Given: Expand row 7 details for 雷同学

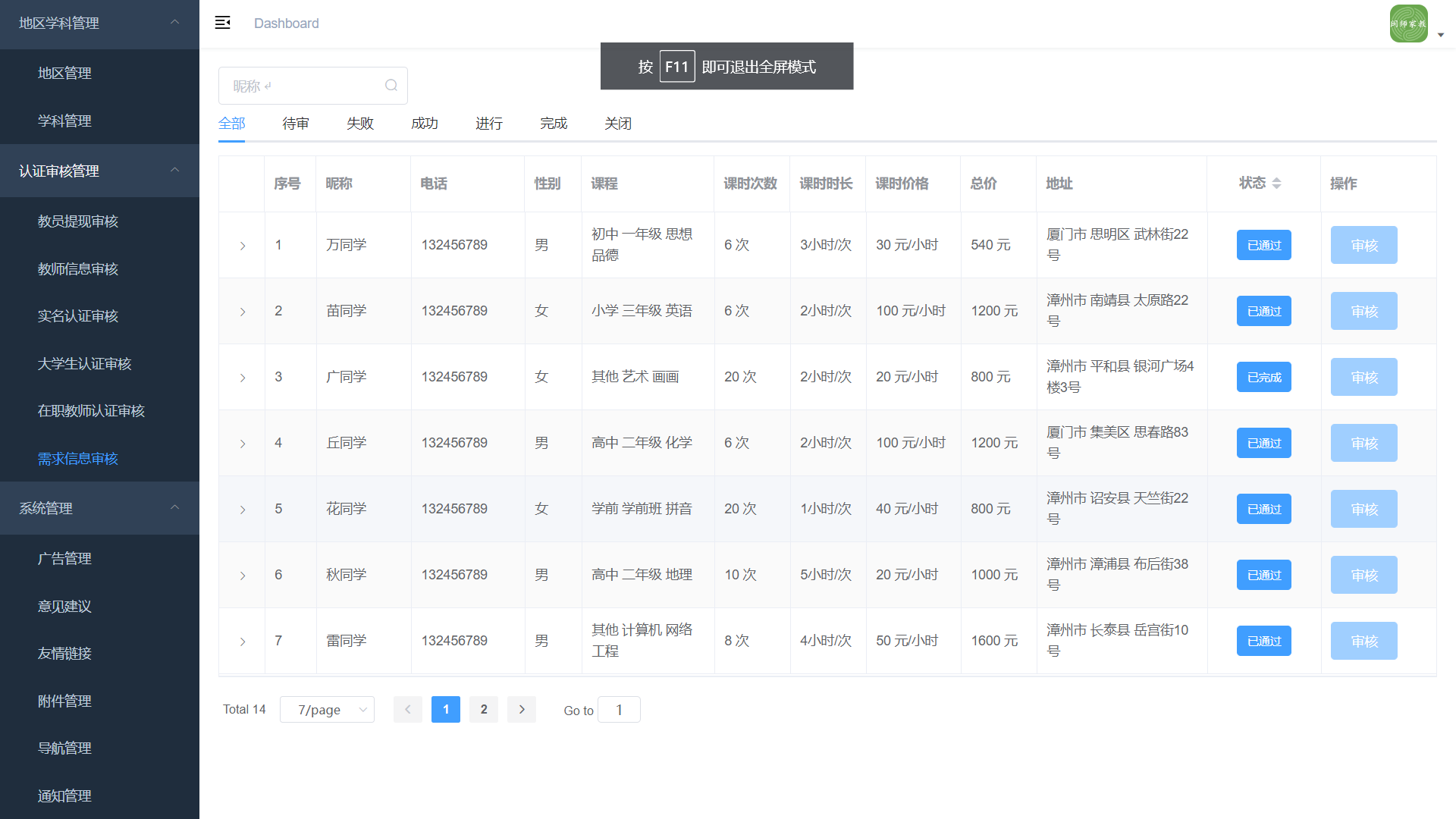Looking at the screenshot, I should [x=243, y=642].
